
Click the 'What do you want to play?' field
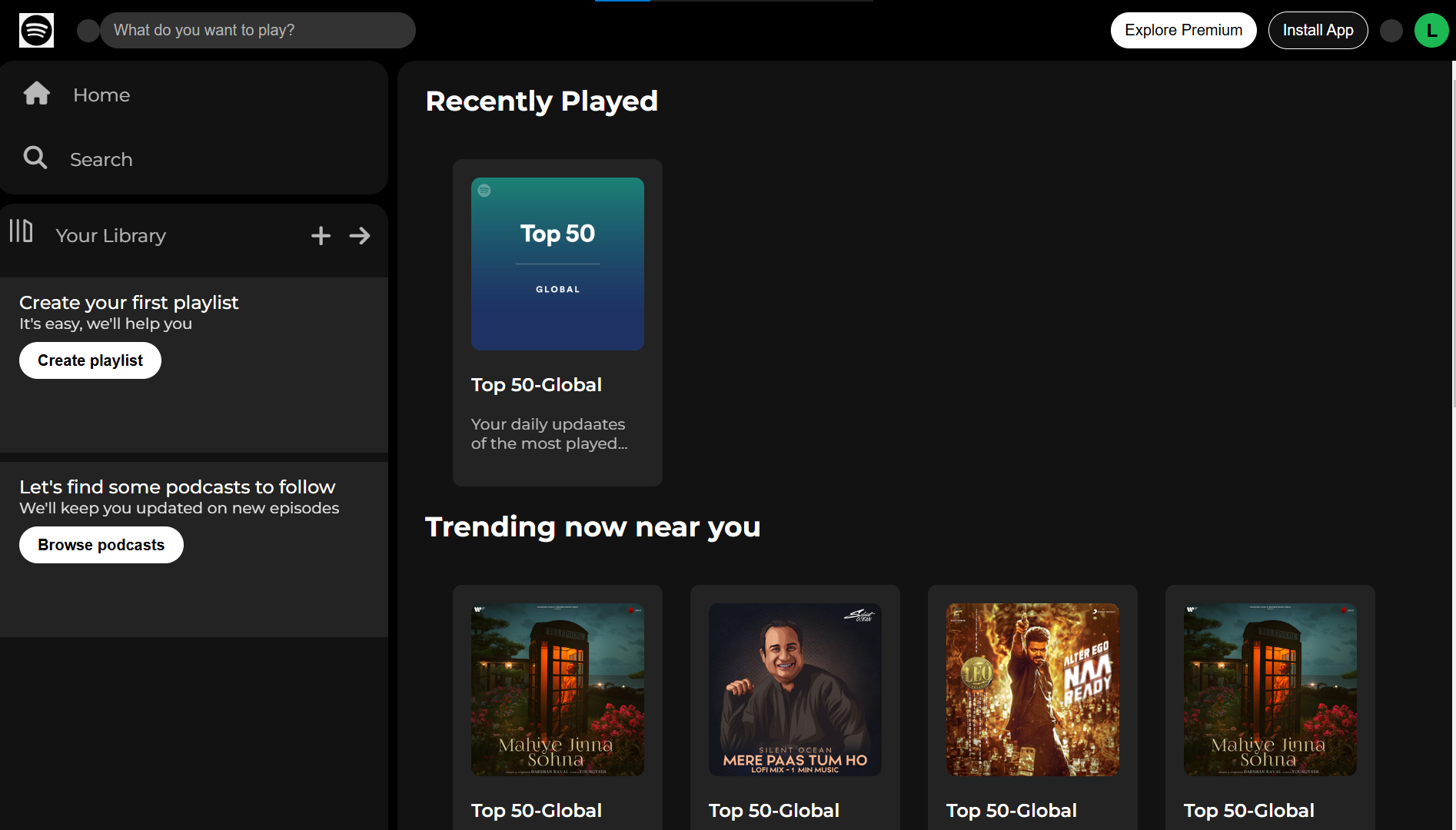258,30
